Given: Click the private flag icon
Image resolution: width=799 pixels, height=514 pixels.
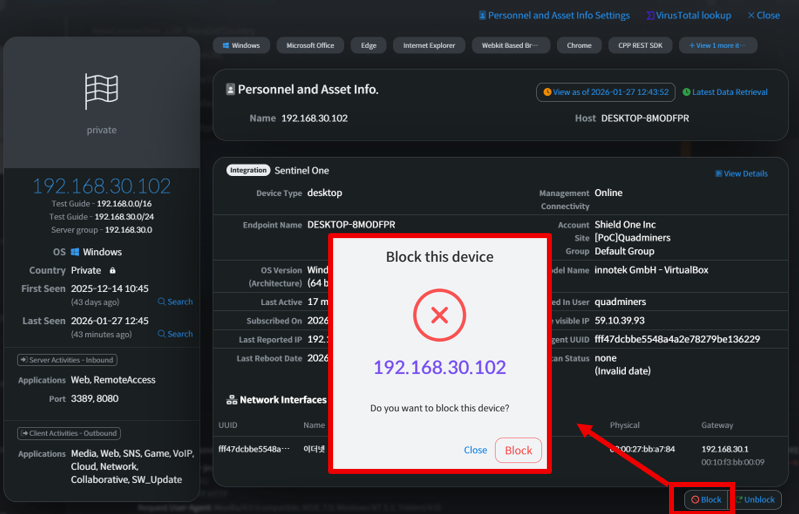Looking at the screenshot, I should 101,92.
